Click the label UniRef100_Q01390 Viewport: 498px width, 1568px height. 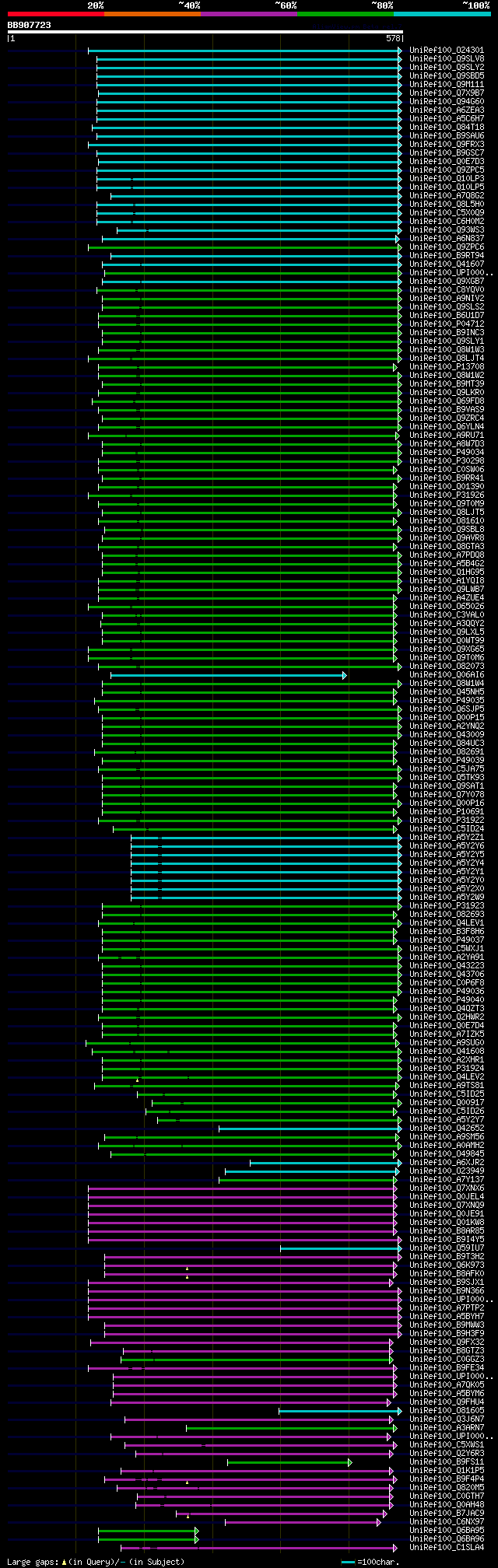pyautogui.click(x=447, y=487)
